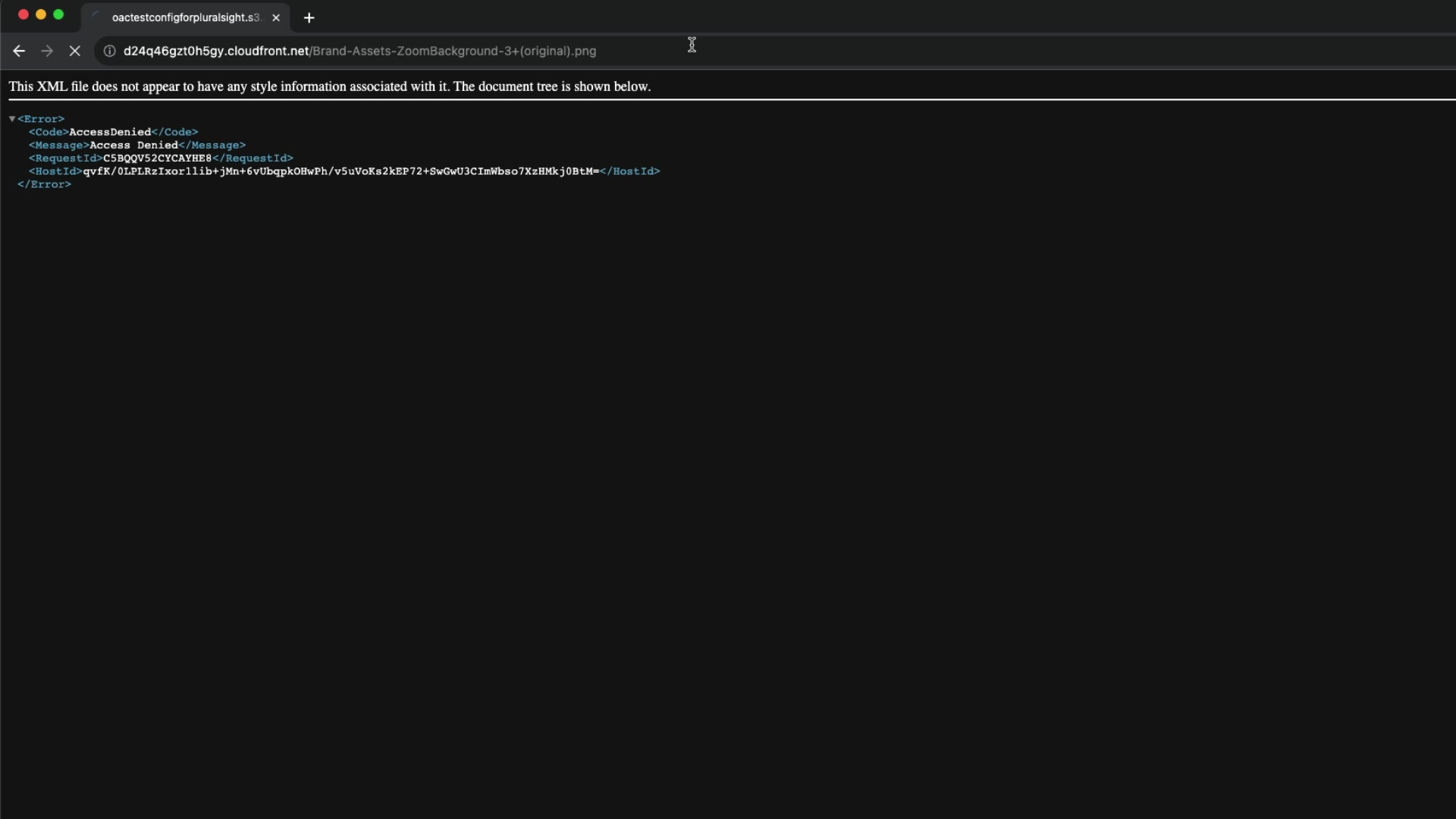Collapse the Error XML node
This screenshot has height=819, width=1456.
(12, 119)
